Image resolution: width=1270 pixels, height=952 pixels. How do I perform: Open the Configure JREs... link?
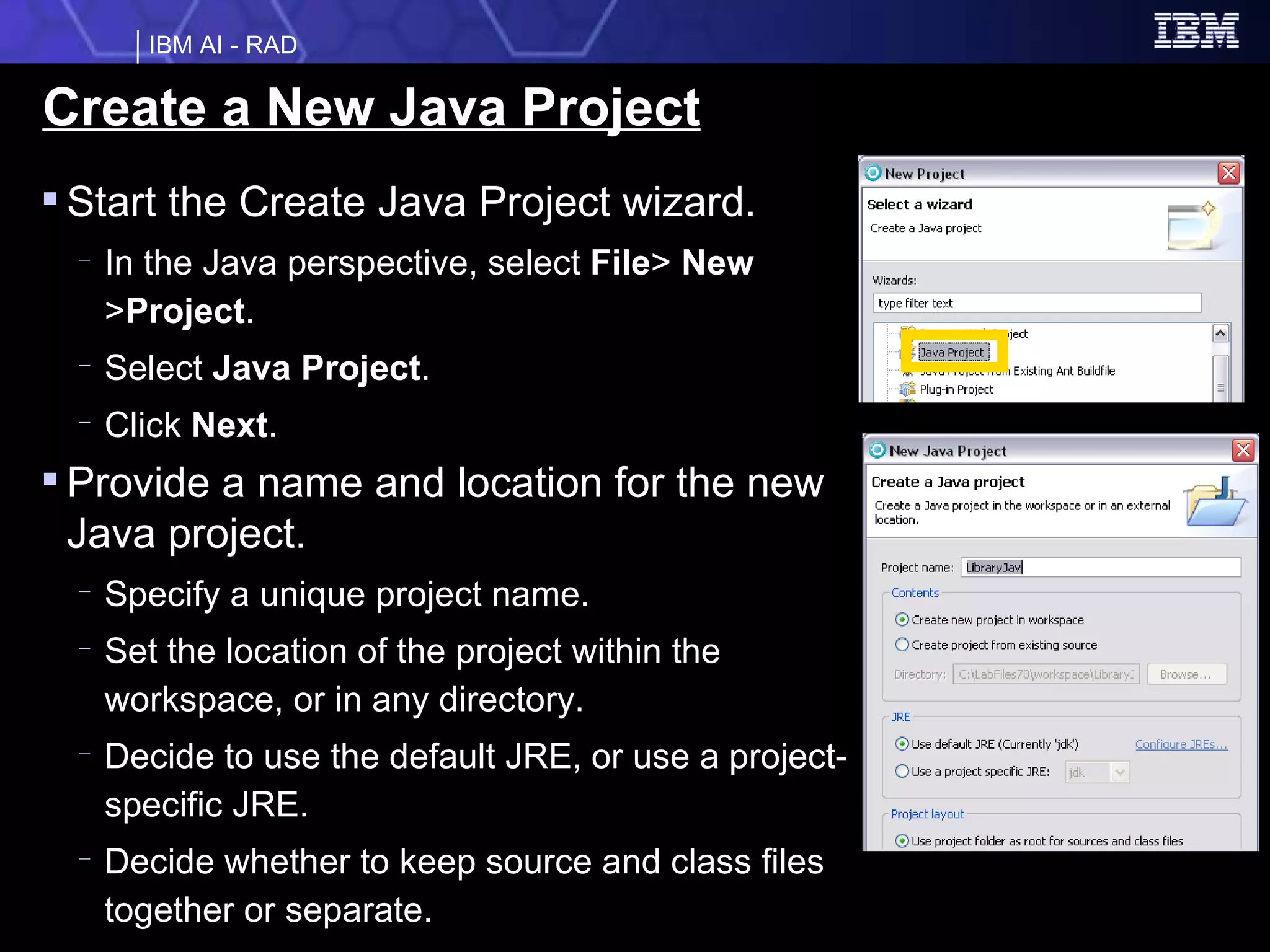click(1181, 744)
